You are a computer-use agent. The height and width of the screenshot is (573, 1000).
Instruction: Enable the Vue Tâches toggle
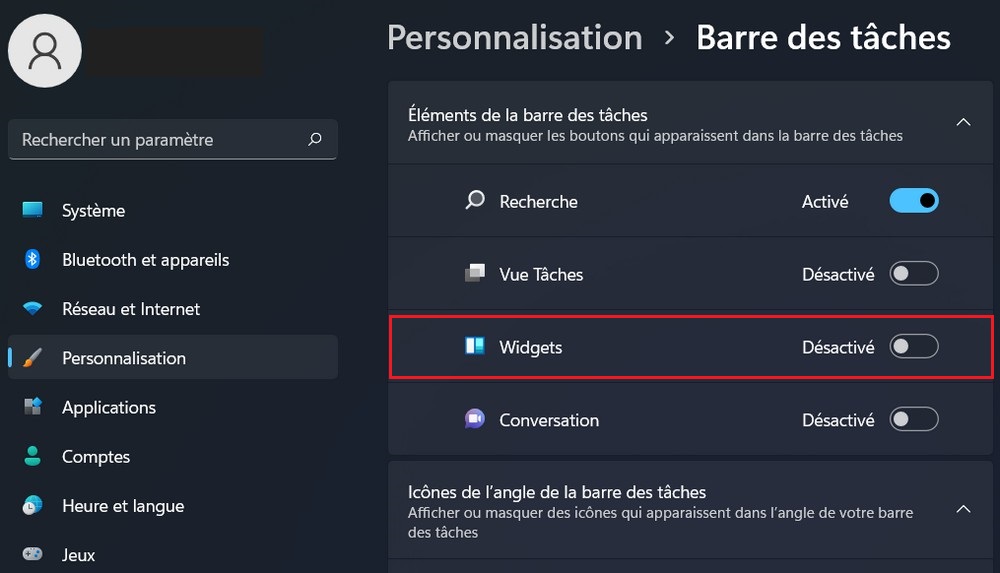pos(914,274)
